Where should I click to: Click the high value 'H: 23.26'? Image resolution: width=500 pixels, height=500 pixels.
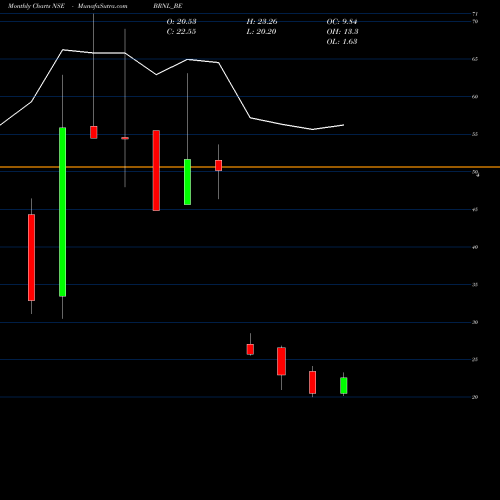point(262,22)
